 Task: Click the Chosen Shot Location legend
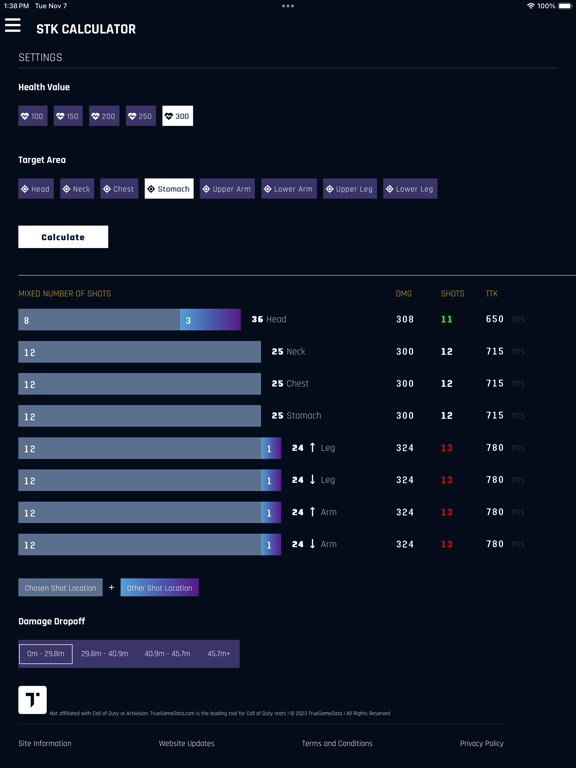60,588
